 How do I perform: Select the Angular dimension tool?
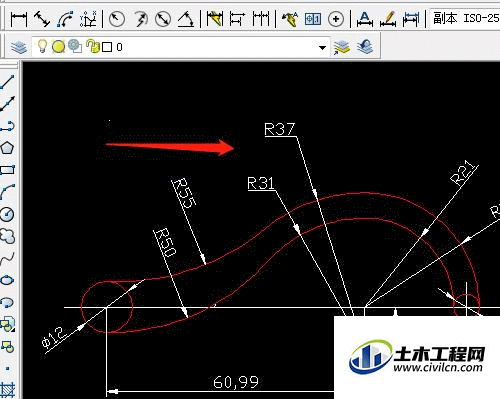186,19
